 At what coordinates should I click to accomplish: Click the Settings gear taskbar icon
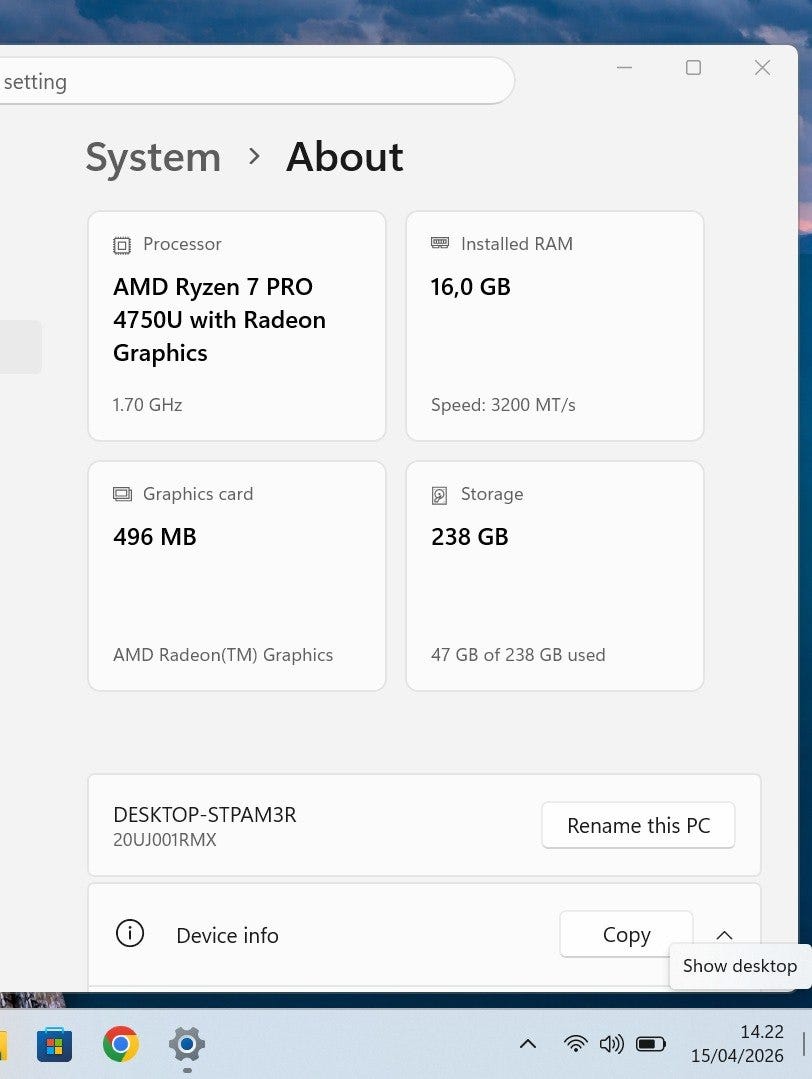click(187, 1045)
